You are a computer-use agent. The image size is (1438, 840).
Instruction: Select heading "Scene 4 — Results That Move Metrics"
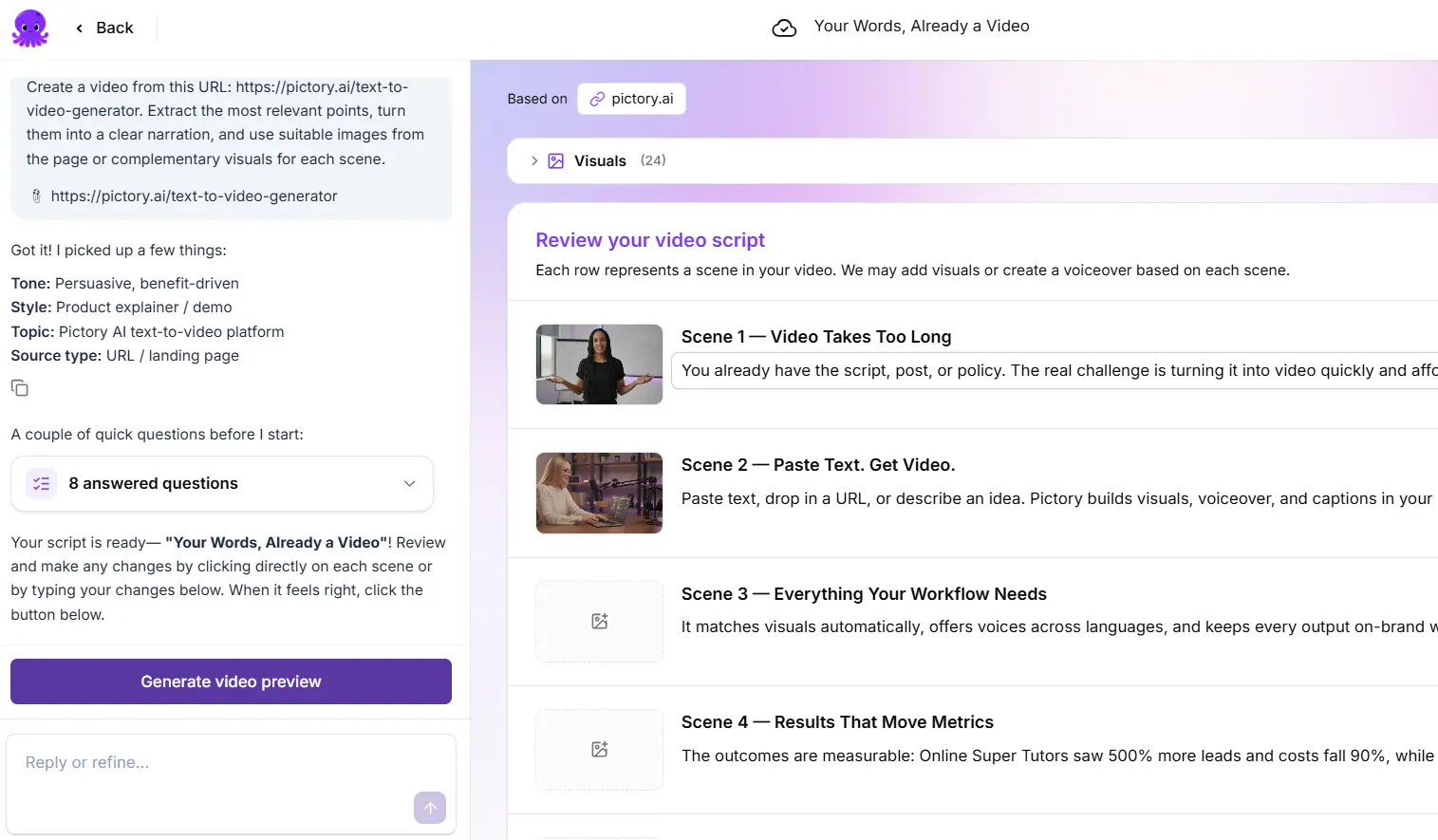pos(837,722)
